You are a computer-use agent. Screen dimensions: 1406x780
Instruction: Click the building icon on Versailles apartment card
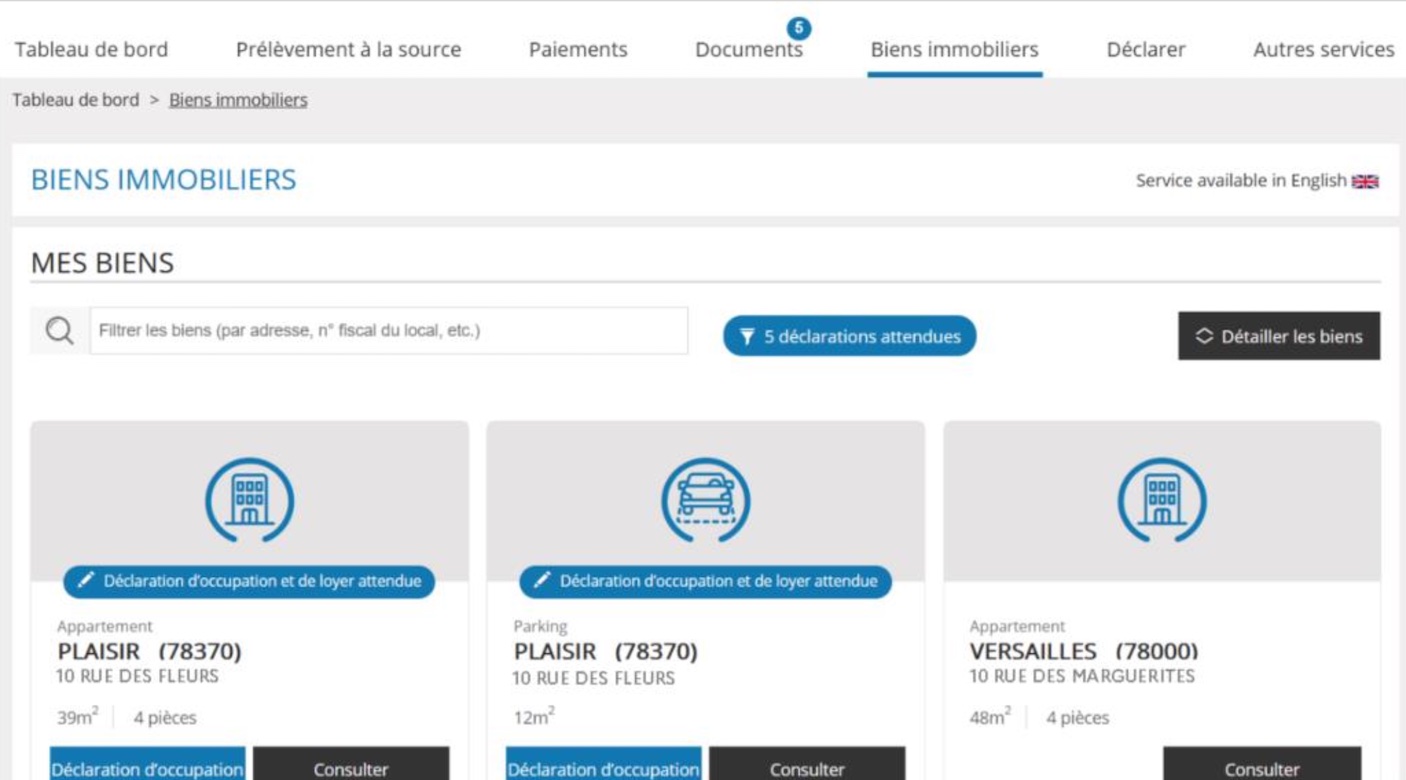coord(1162,500)
